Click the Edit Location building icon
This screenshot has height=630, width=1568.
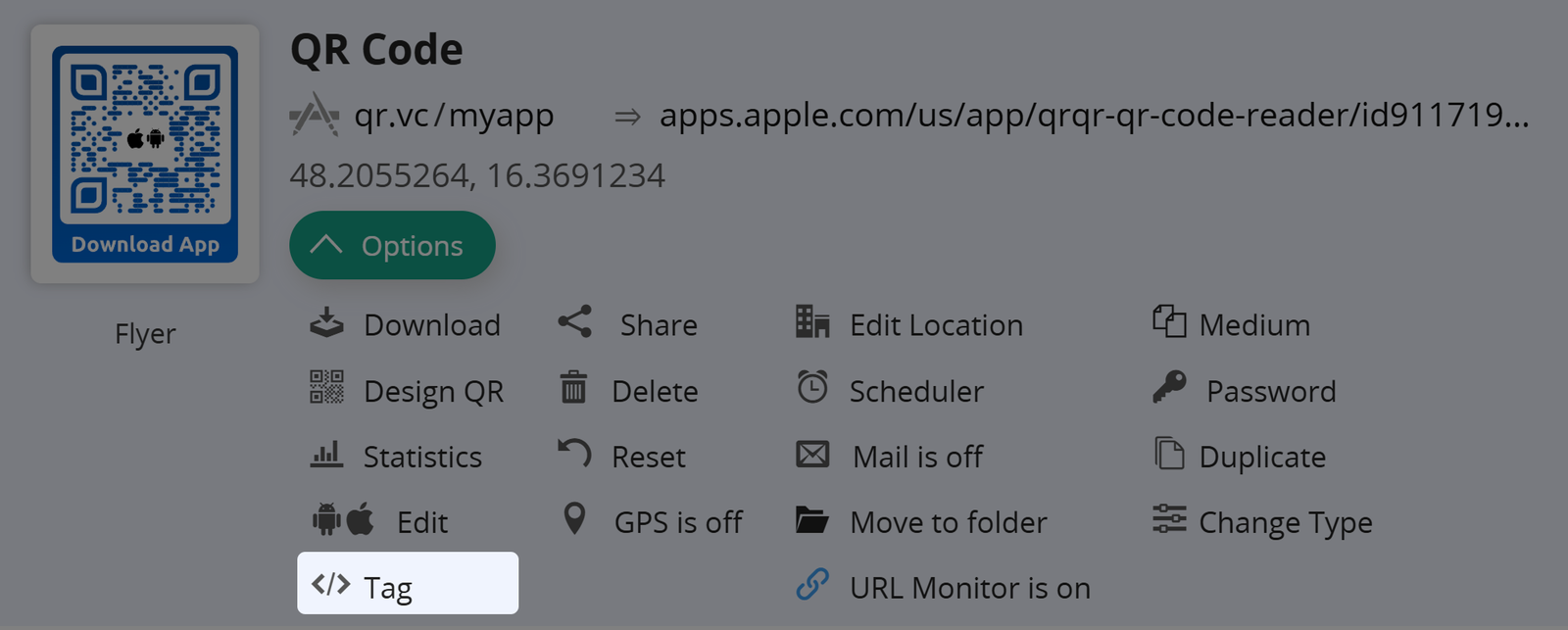(812, 321)
